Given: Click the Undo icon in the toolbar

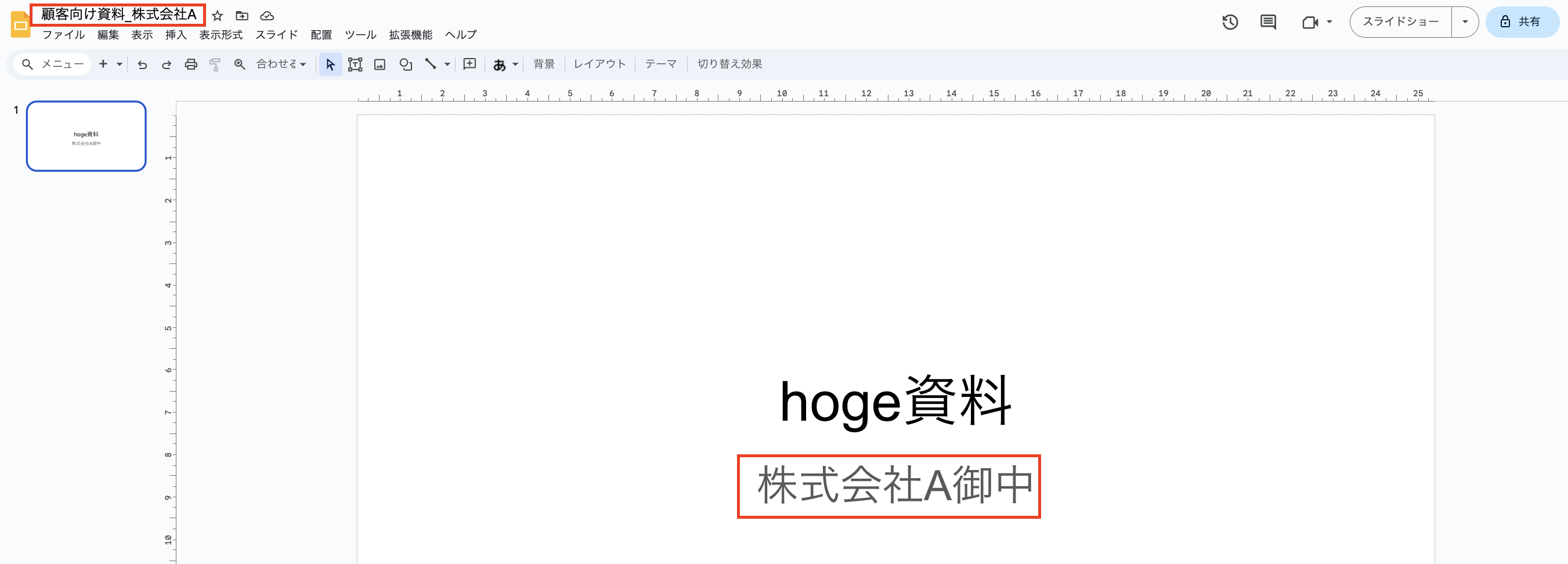Looking at the screenshot, I should (142, 63).
